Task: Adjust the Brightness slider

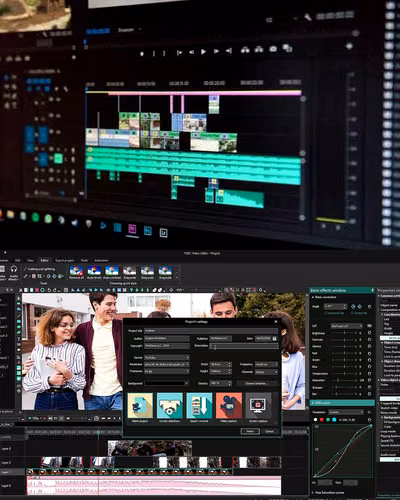Action: (344, 333)
